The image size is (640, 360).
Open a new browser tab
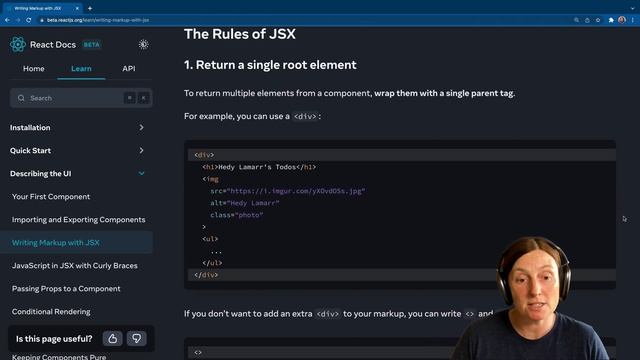(x=90, y=8)
